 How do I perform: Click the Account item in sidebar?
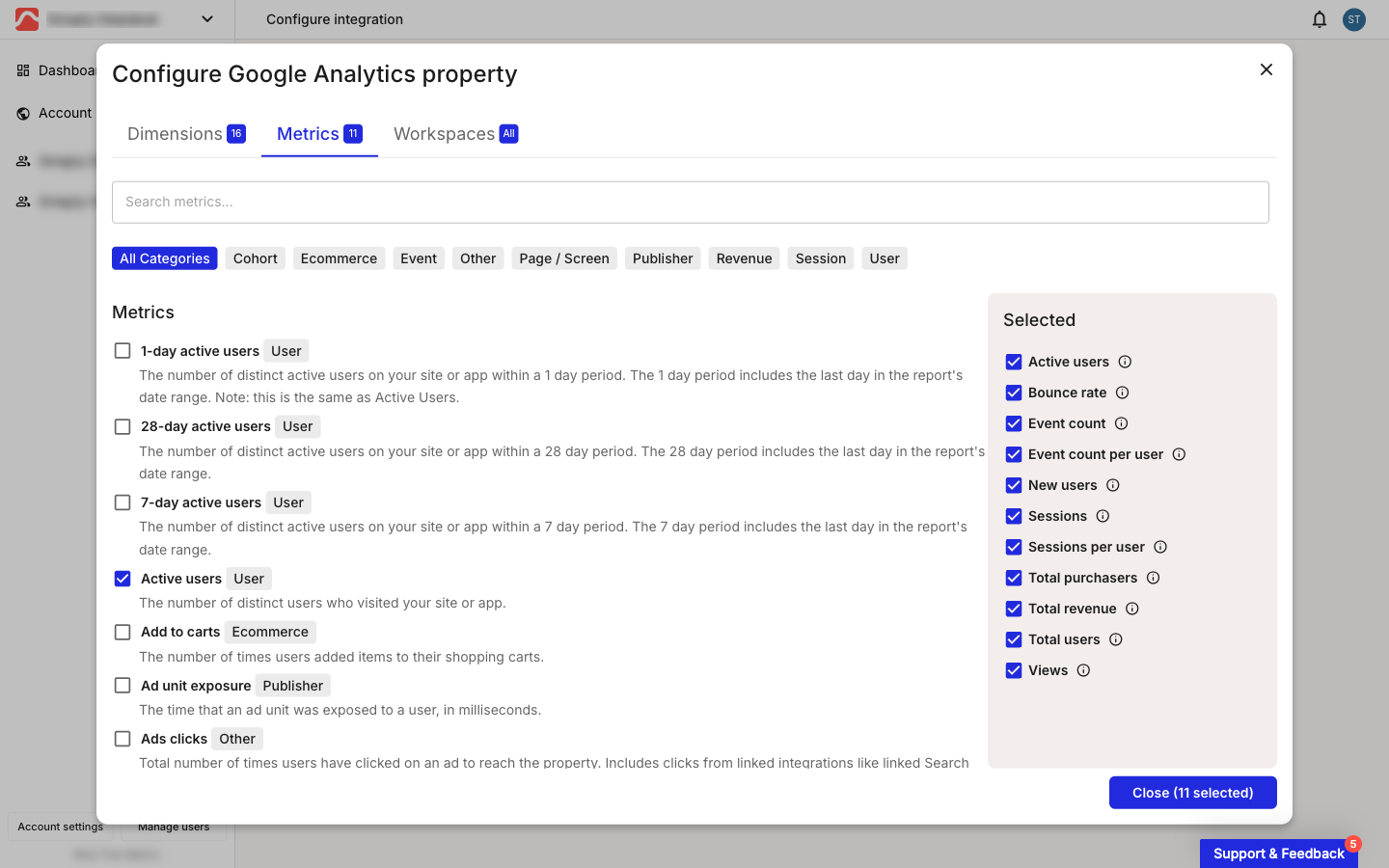[x=54, y=113]
